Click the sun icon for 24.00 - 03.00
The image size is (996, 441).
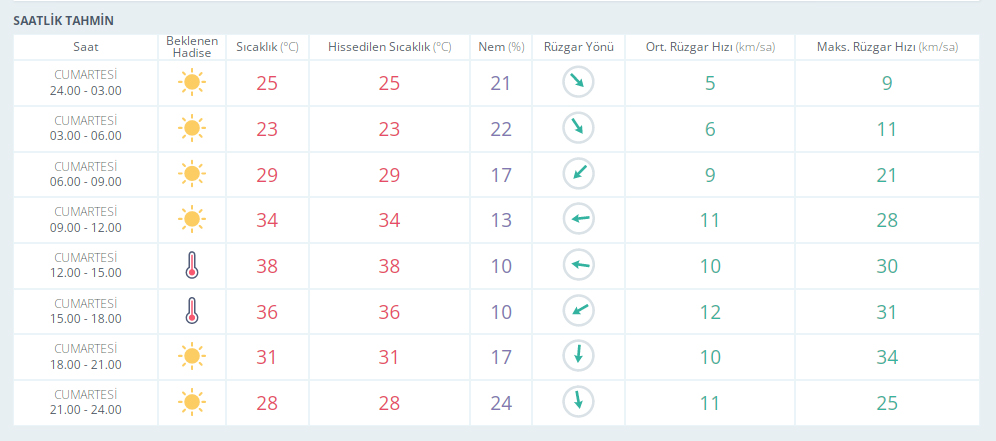[x=191, y=83]
